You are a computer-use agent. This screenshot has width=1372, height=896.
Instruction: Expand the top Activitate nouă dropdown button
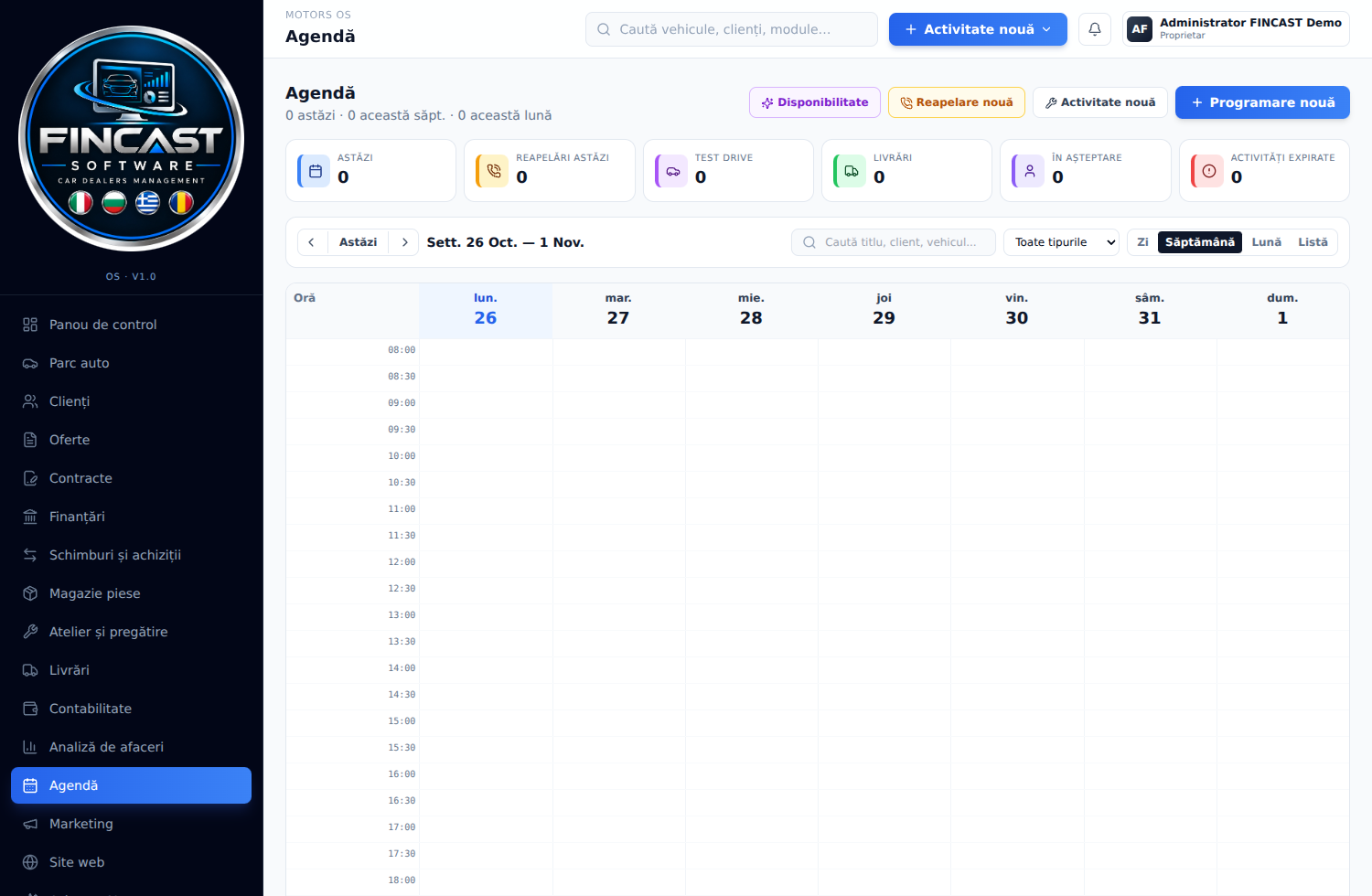[978, 29]
